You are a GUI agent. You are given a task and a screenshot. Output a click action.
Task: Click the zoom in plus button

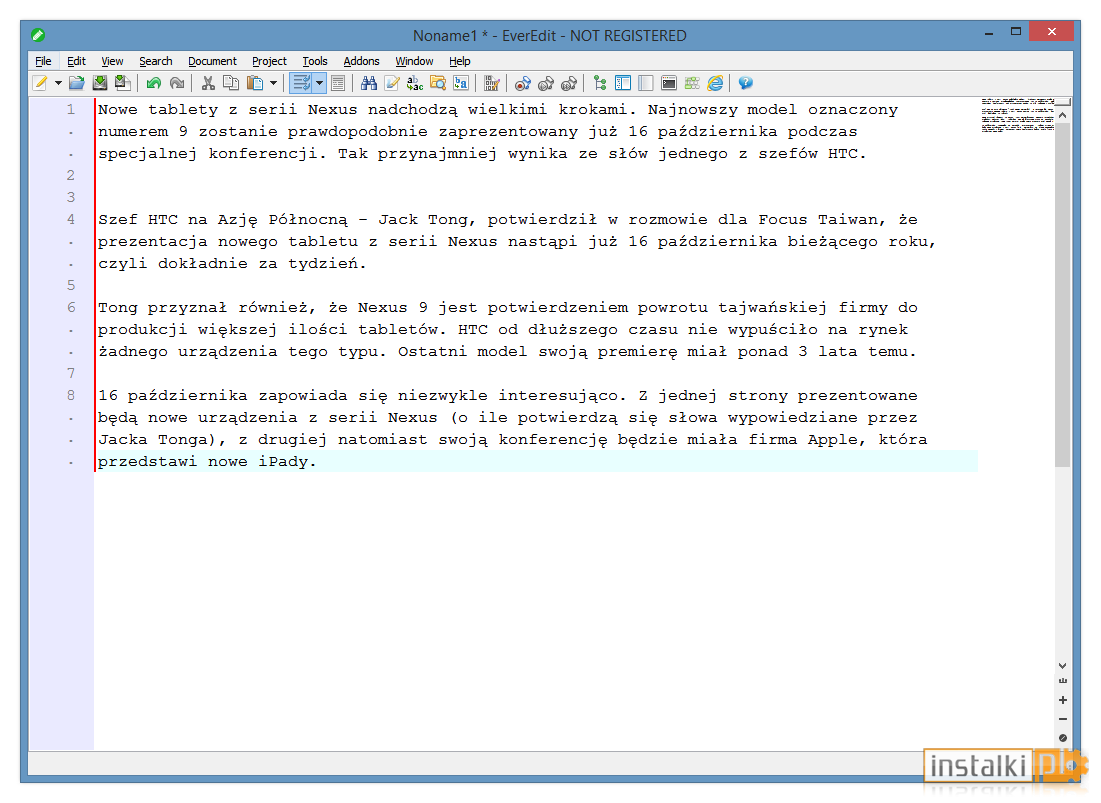pyautogui.click(x=1062, y=700)
